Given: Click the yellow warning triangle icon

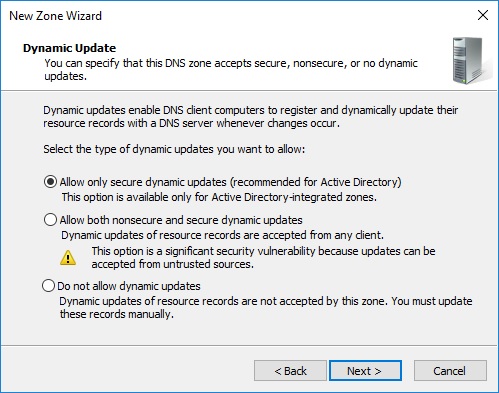Looking at the screenshot, I should [68, 258].
